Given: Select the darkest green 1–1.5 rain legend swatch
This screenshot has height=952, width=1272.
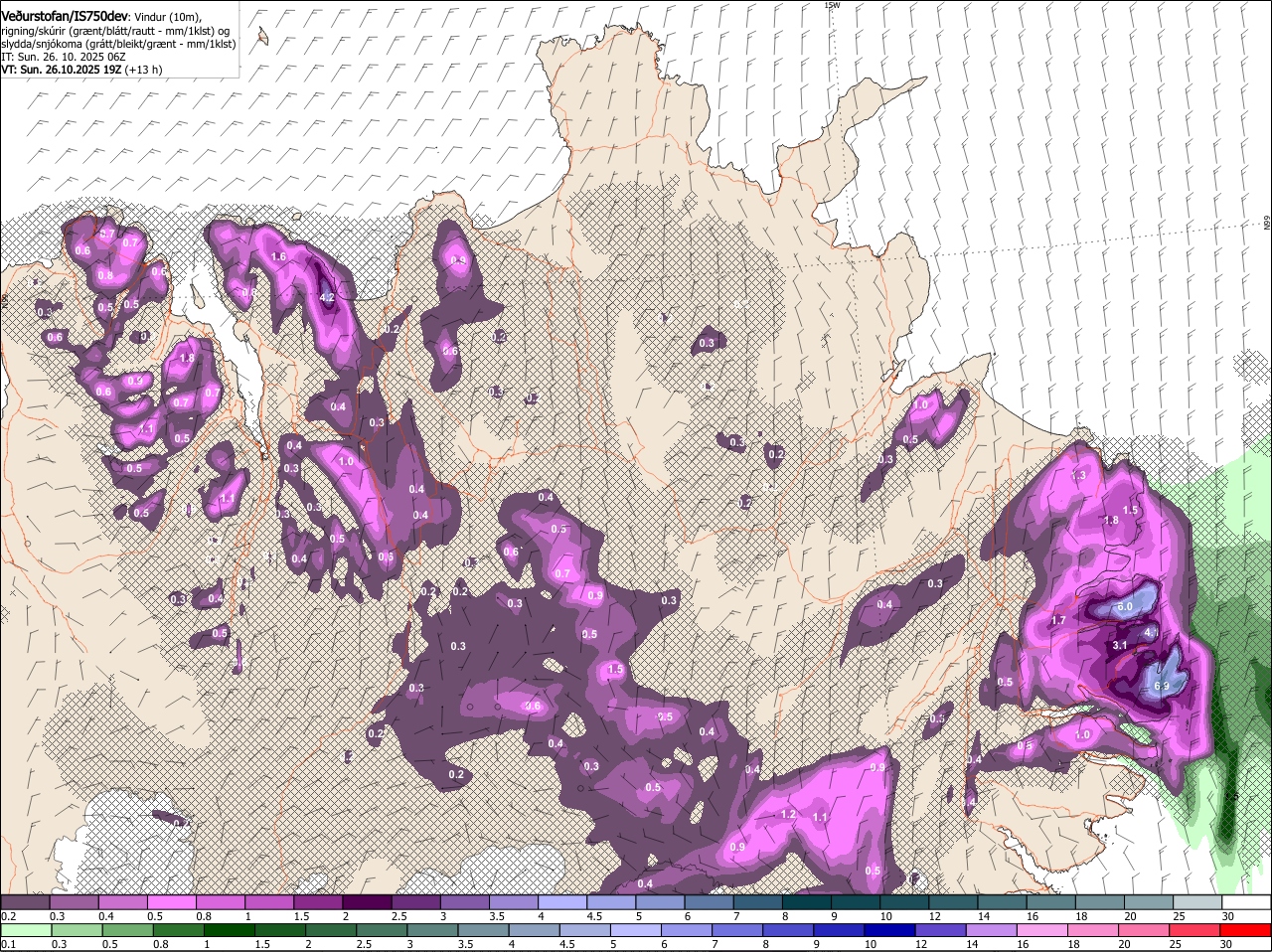Looking at the screenshot, I should pyautogui.click(x=231, y=930).
